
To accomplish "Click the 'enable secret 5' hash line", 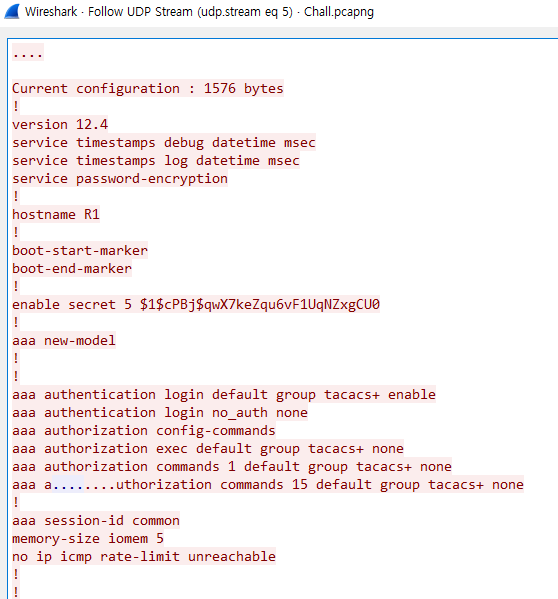I will 196,304.
